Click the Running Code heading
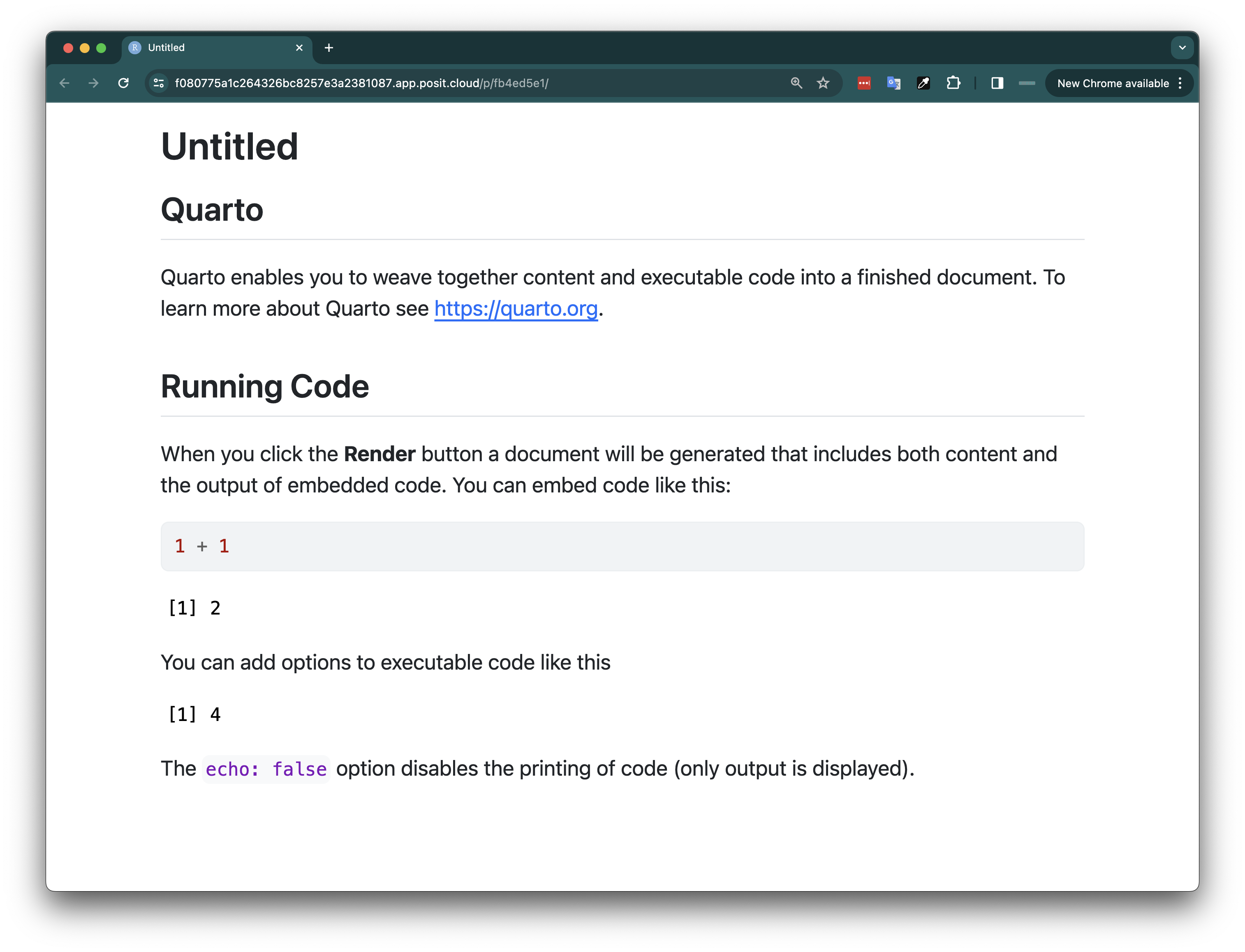Screen dimensions: 1245x952 [x=265, y=386]
